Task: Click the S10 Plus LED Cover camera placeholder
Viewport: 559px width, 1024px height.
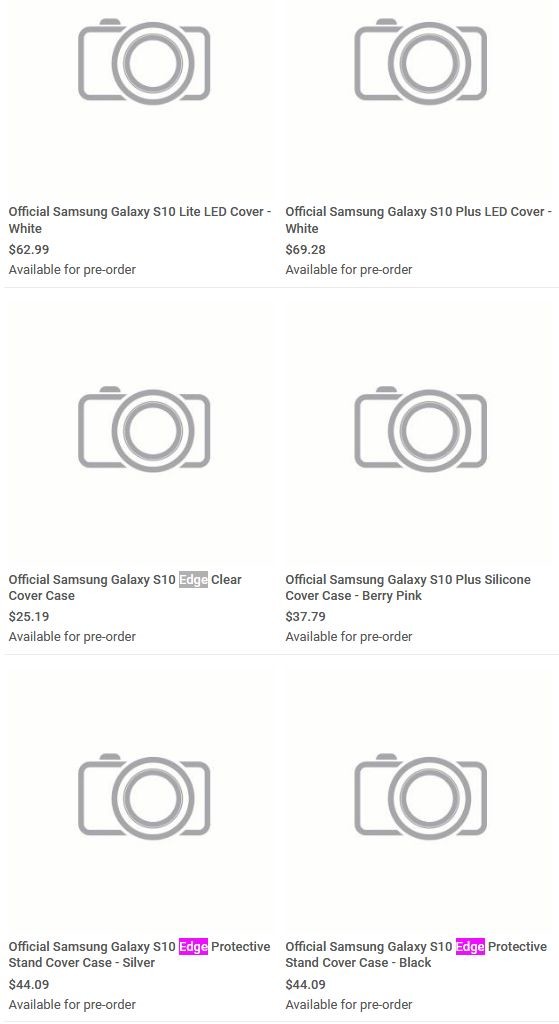Action: [421, 61]
